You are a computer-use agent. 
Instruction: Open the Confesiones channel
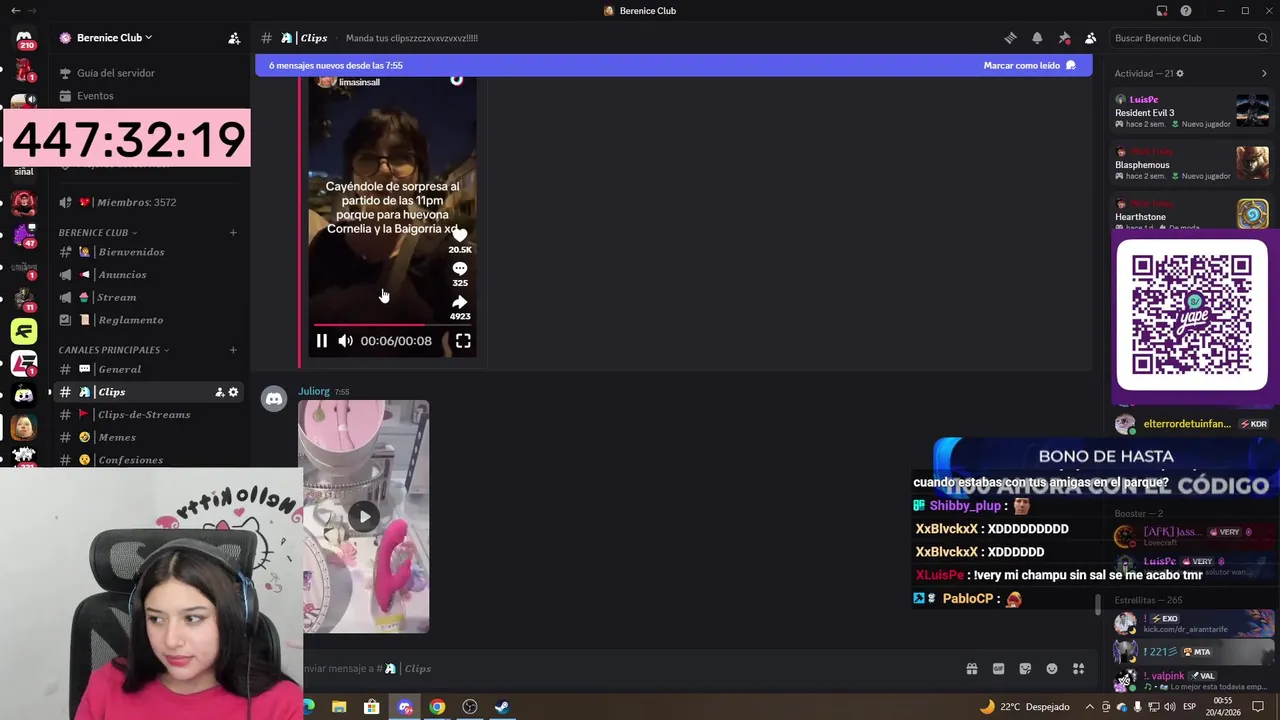tap(130, 460)
